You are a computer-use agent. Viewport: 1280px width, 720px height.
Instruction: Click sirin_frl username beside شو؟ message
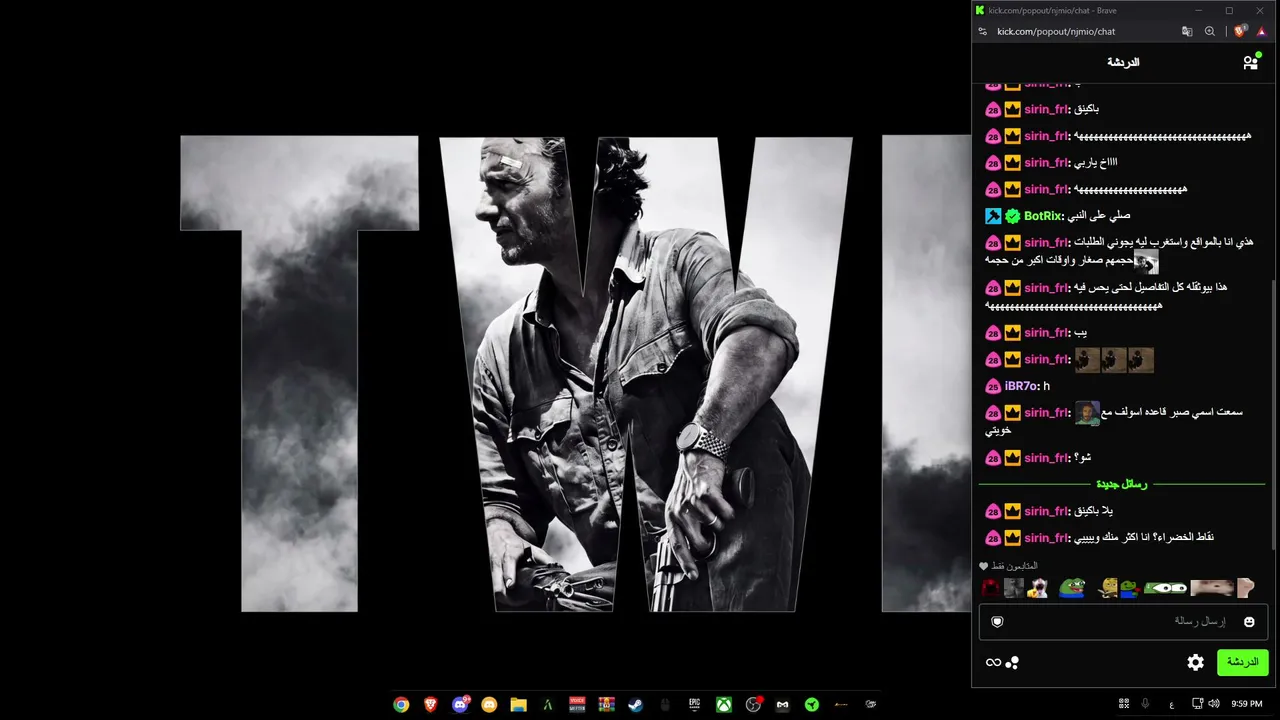coord(1046,458)
